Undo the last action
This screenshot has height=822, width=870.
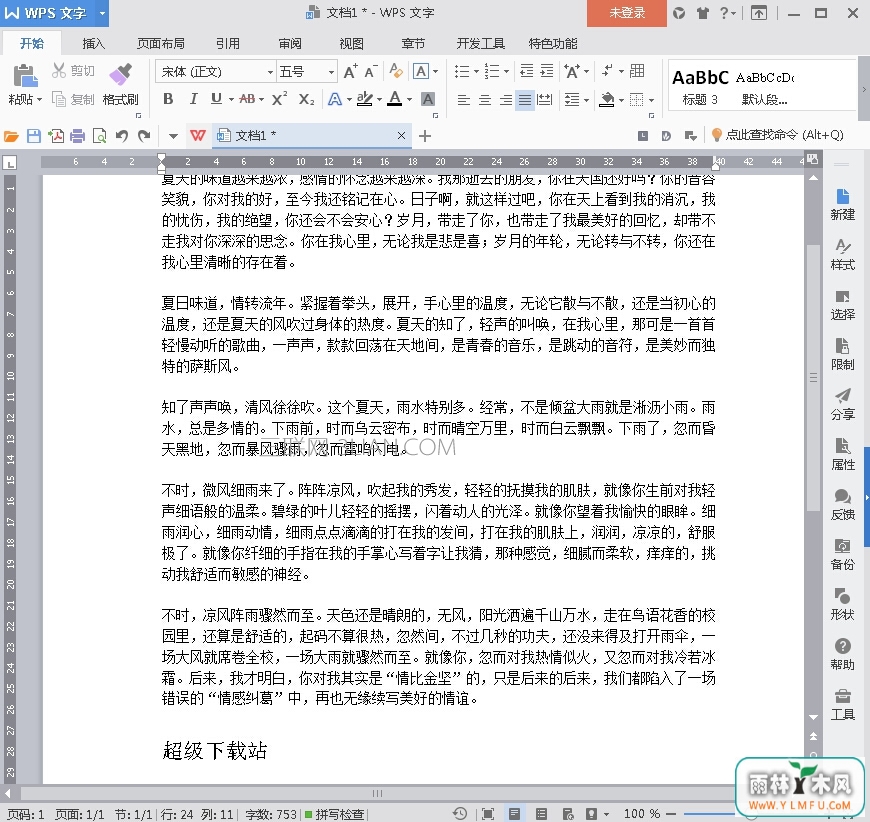point(122,135)
